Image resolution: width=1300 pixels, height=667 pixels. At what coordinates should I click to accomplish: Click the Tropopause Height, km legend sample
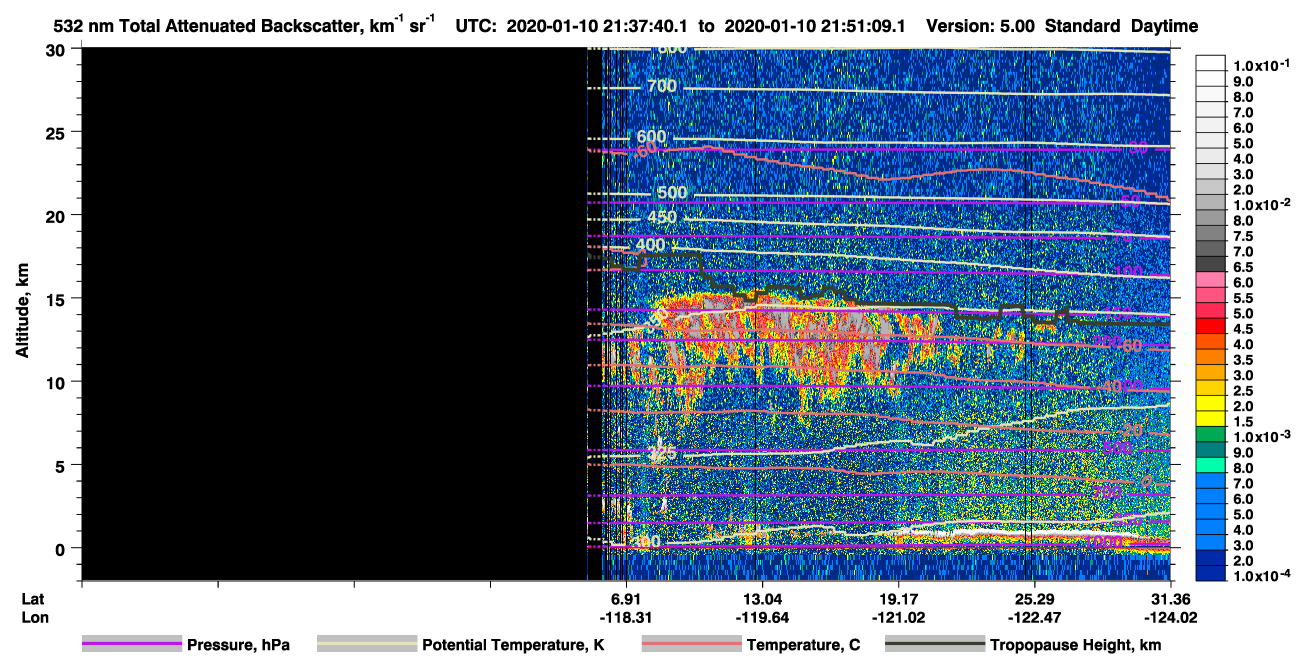click(935, 645)
